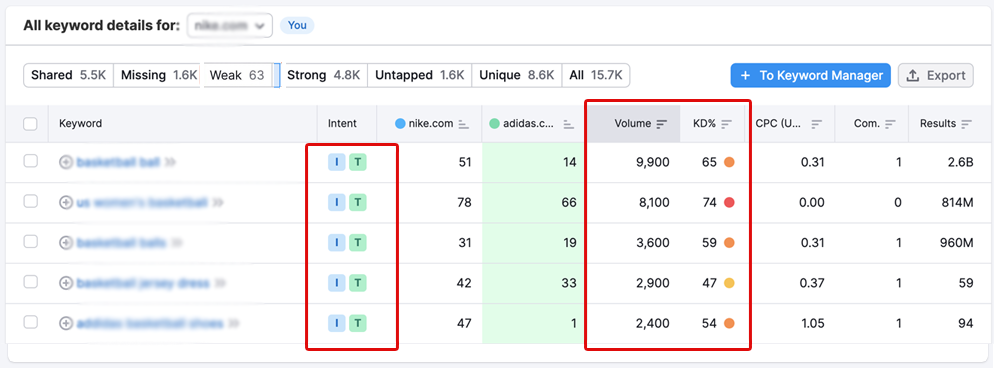Image resolution: width=994 pixels, height=368 pixels.
Task: Switch to the Missing 1.6K tab
Action: [159, 75]
